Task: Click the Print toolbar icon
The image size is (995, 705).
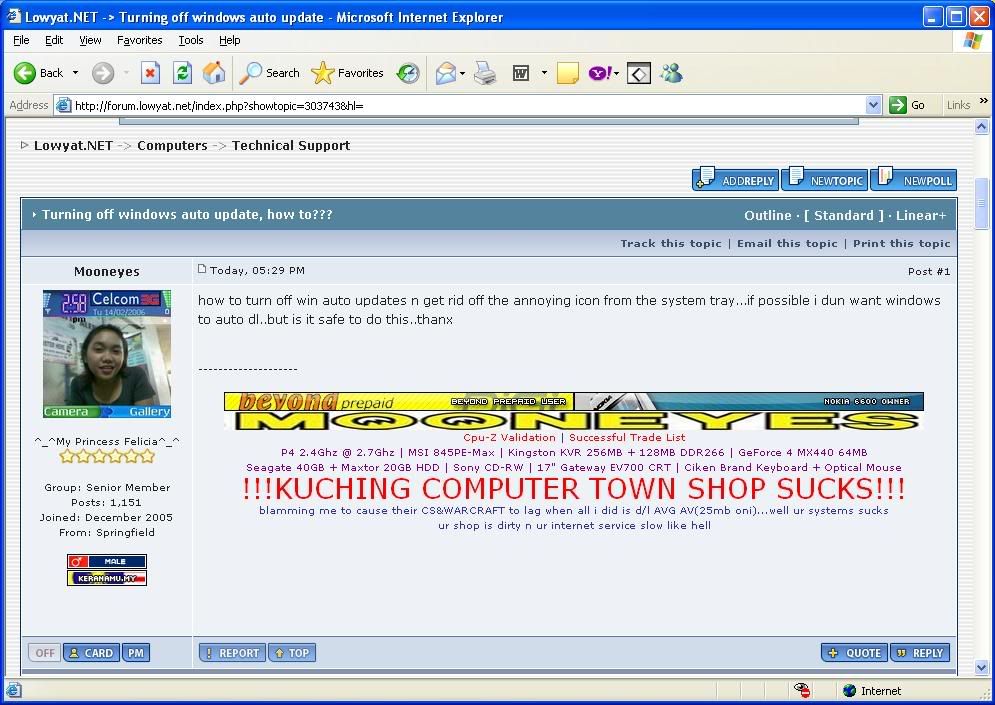Action: 485,73
